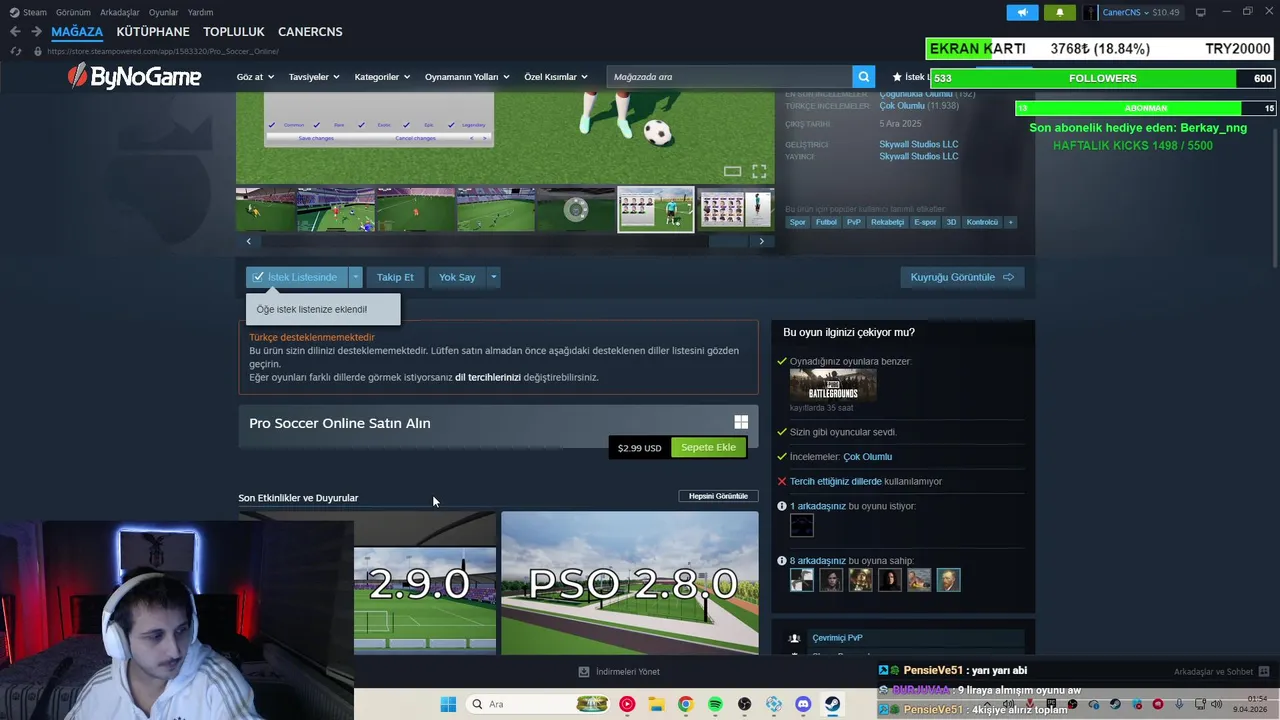Open File Explorer from the taskbar
The height and width of the screenshot is (720, 1280).
click(x=656, y=704)
